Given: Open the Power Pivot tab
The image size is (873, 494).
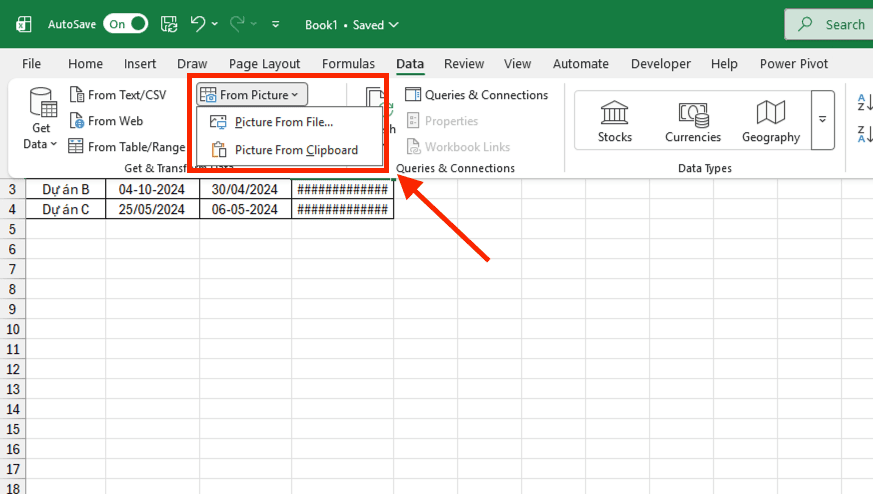Looking at the screenshot, I should click(794, 63).
